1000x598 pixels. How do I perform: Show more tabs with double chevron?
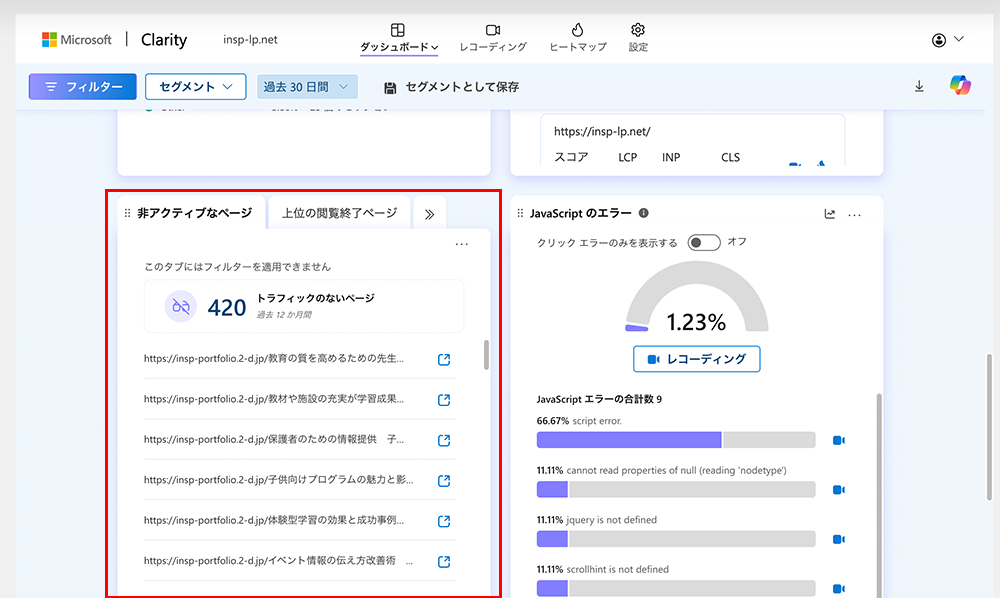pyautogui.click(x=430, y=214)
